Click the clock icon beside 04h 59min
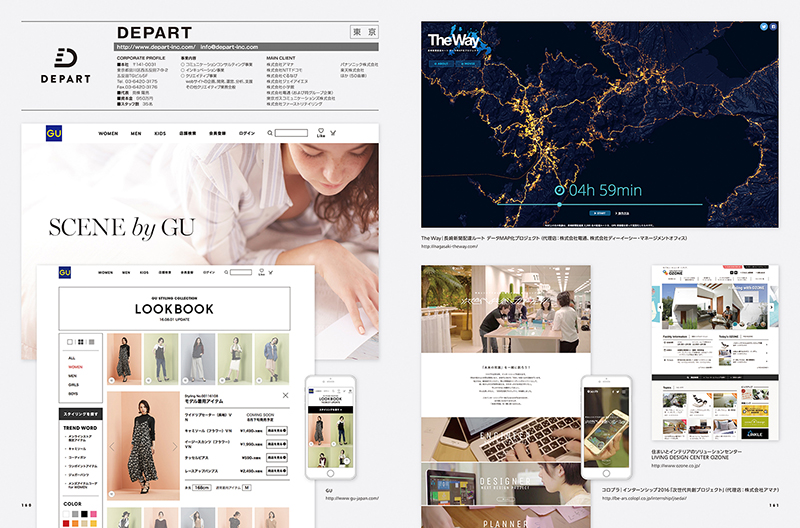Screen dimensions: 800x528 pos(560,190)
